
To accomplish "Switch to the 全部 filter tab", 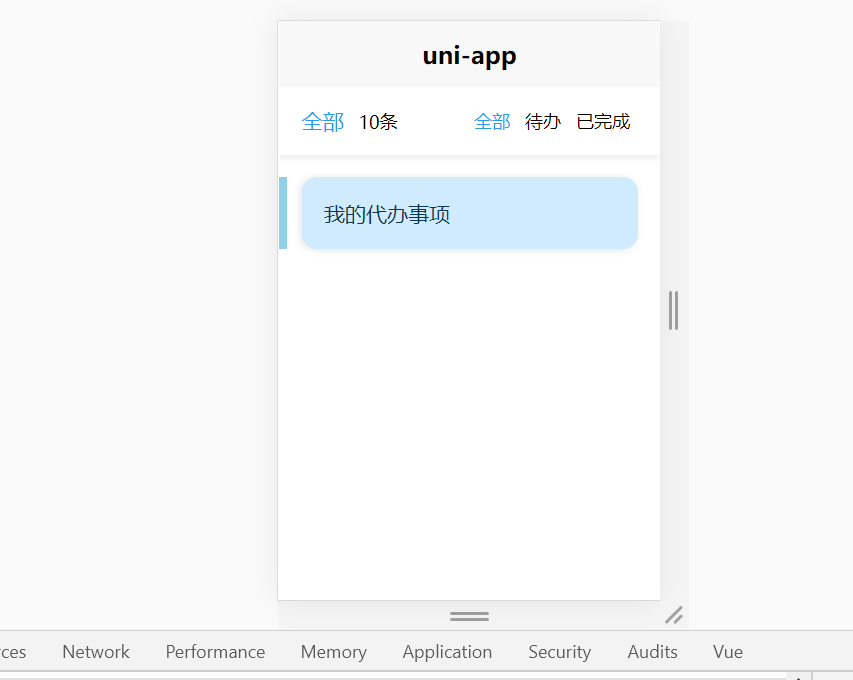I will click(492, 122).
